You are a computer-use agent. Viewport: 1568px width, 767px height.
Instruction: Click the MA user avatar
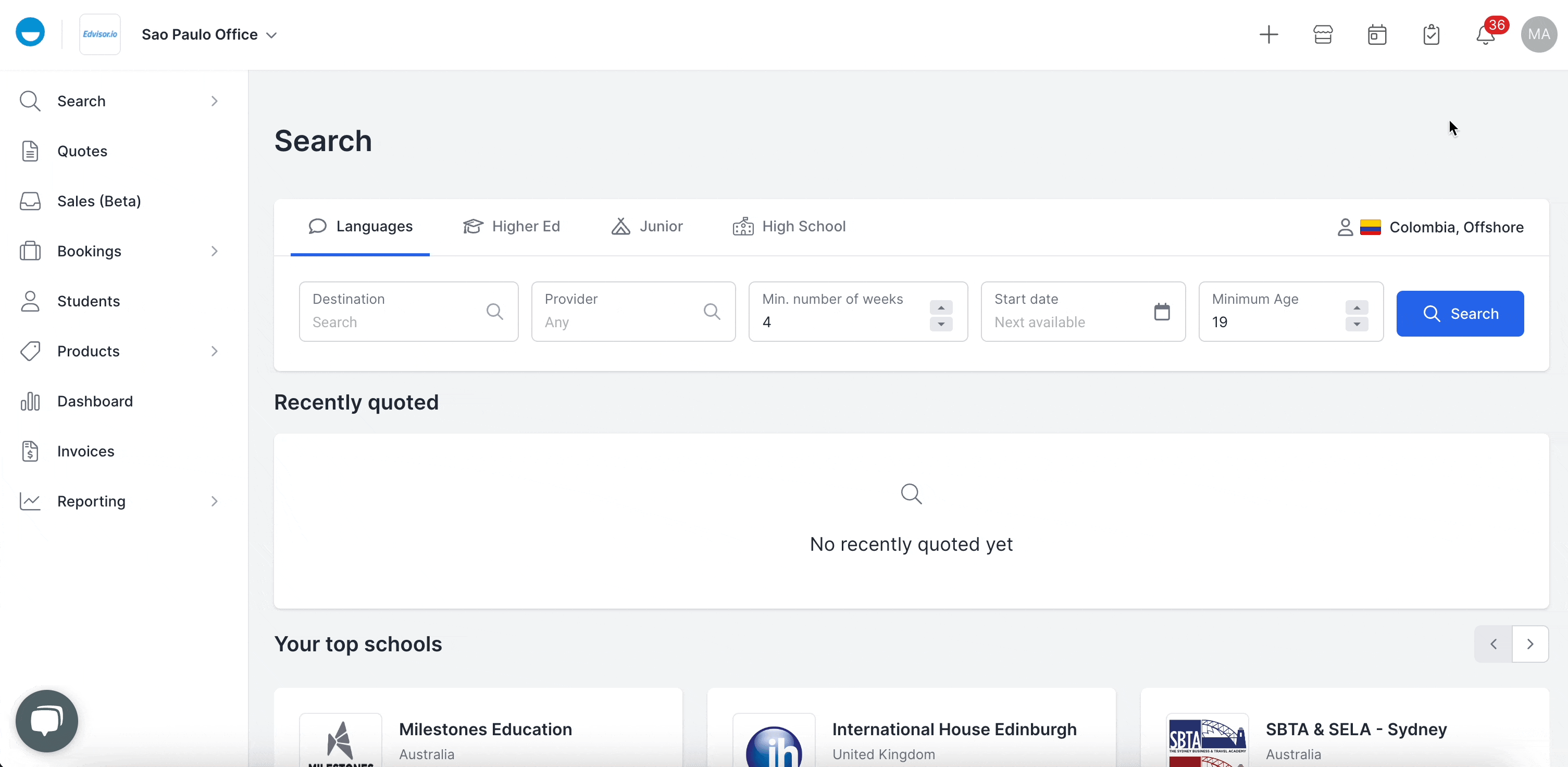(1538, 35)
